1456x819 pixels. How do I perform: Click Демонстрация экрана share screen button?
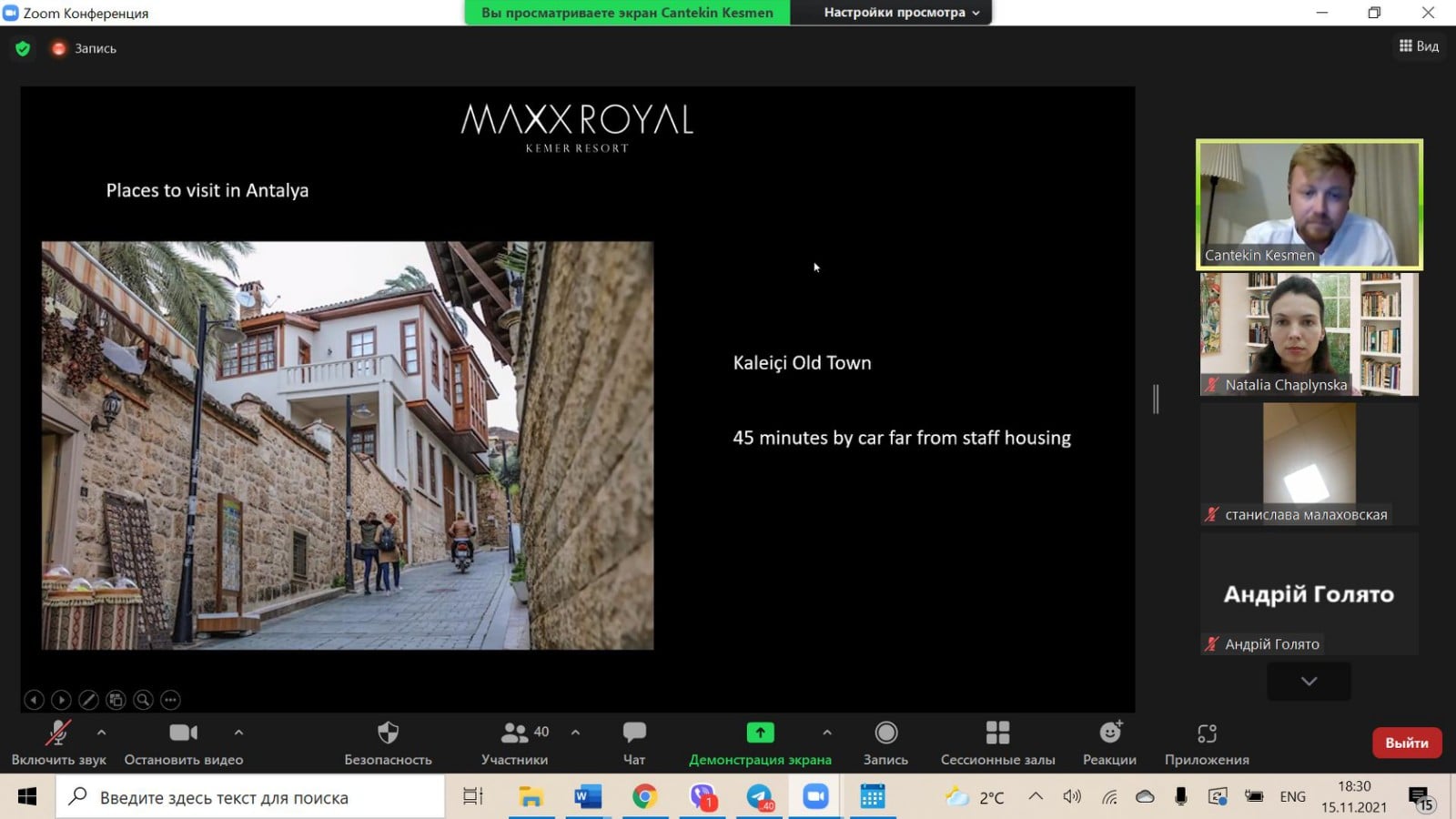tap(760, 733)
